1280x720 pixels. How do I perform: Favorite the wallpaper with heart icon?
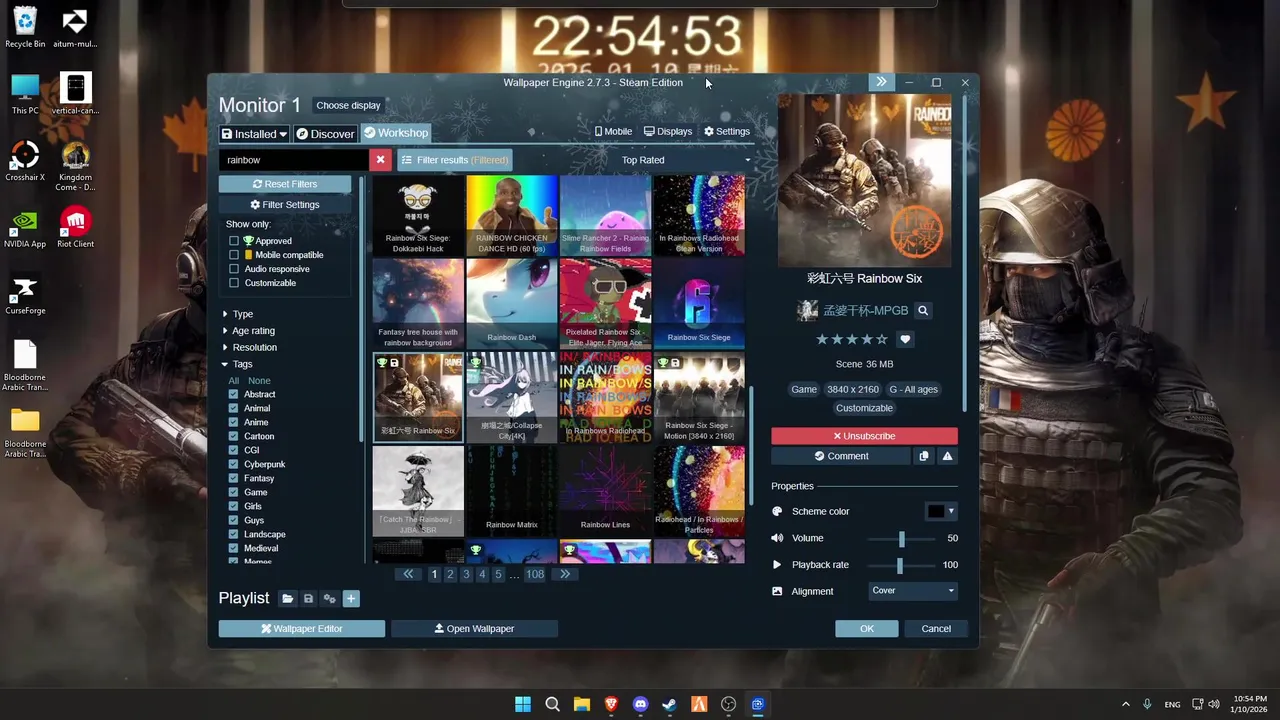tap(905, 340)
